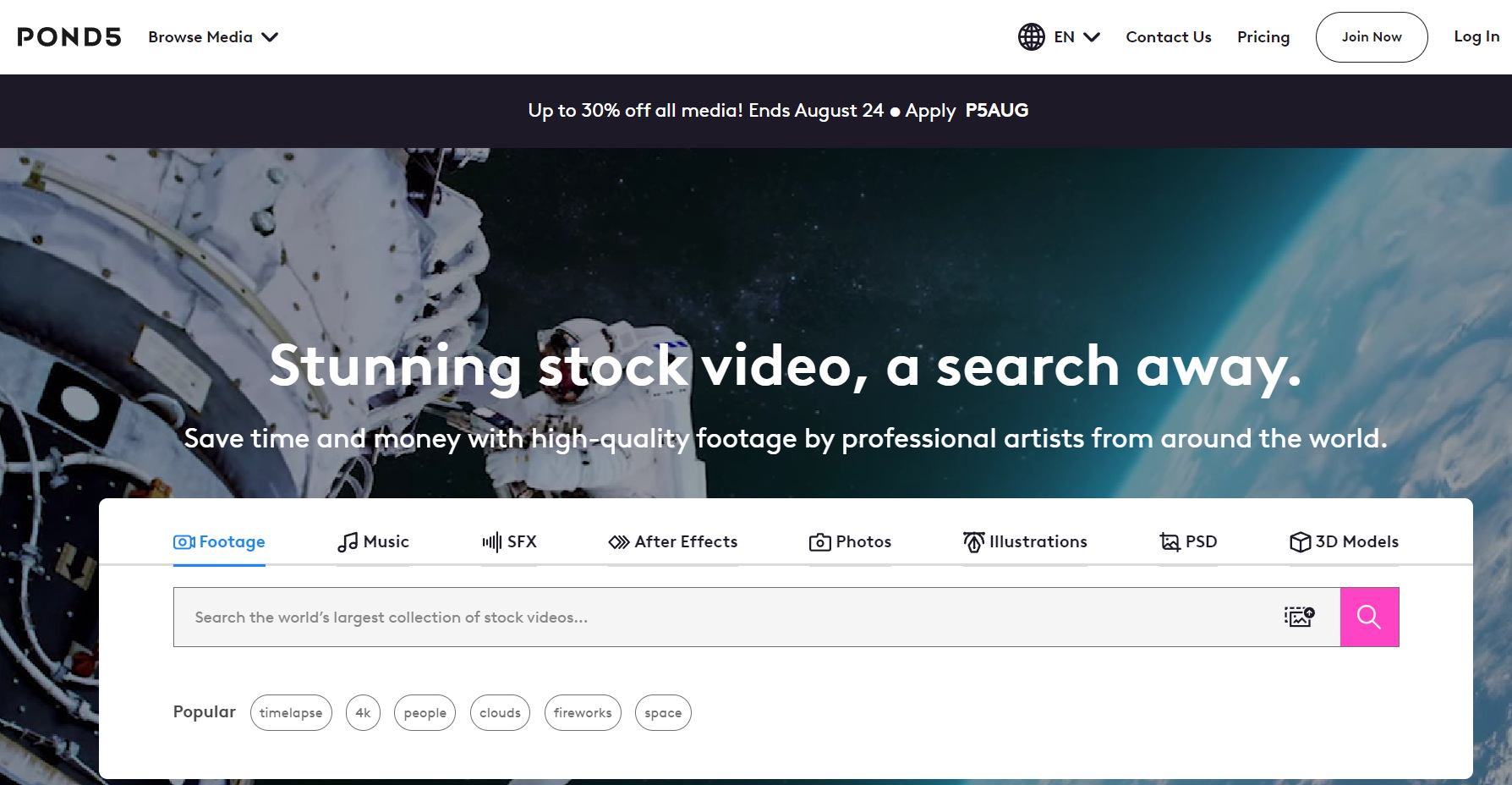Choose the popular tag timelapse
The width and height of the screenshot is (1512, 785).
tap(291, 713)
